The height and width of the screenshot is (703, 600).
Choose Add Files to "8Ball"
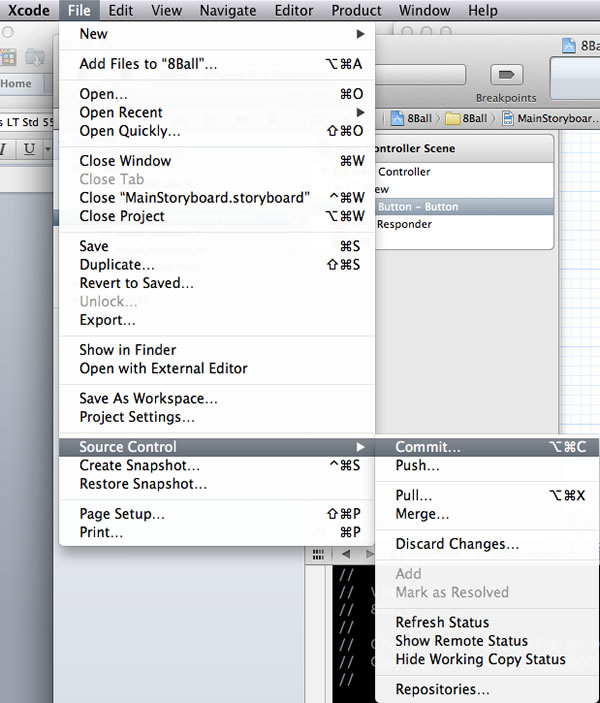[x=217, y=64]
